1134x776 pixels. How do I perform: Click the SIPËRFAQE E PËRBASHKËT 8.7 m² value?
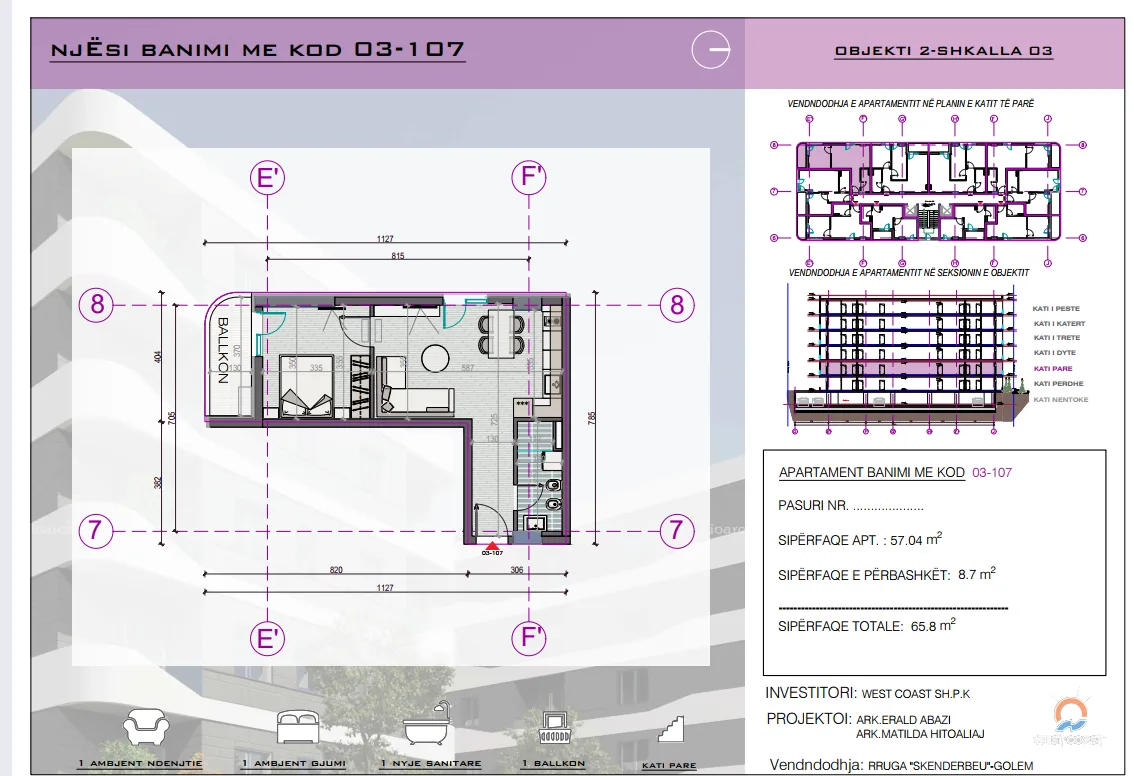[x=976, y=574]
